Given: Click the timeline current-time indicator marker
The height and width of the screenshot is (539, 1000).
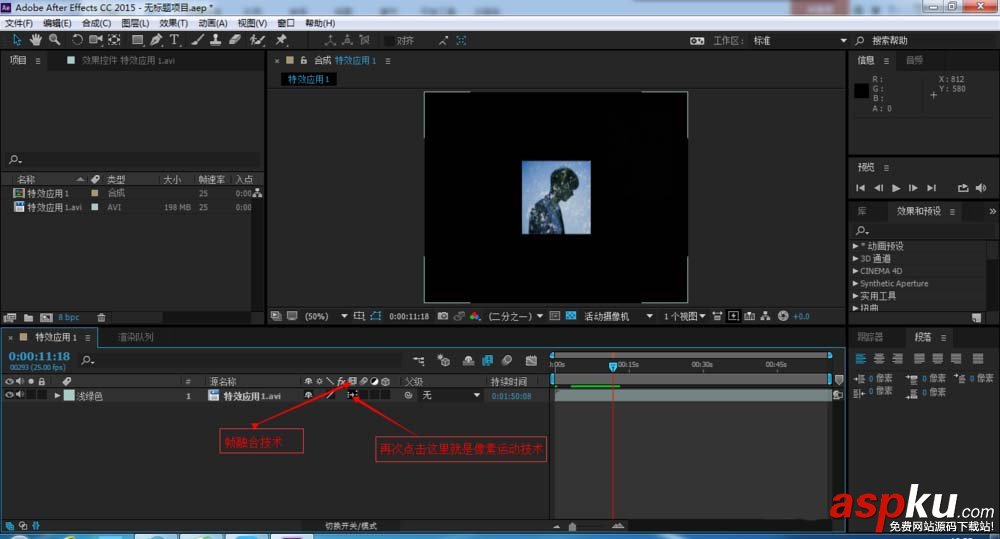Looking at the screenshot, I should point(613,367).
